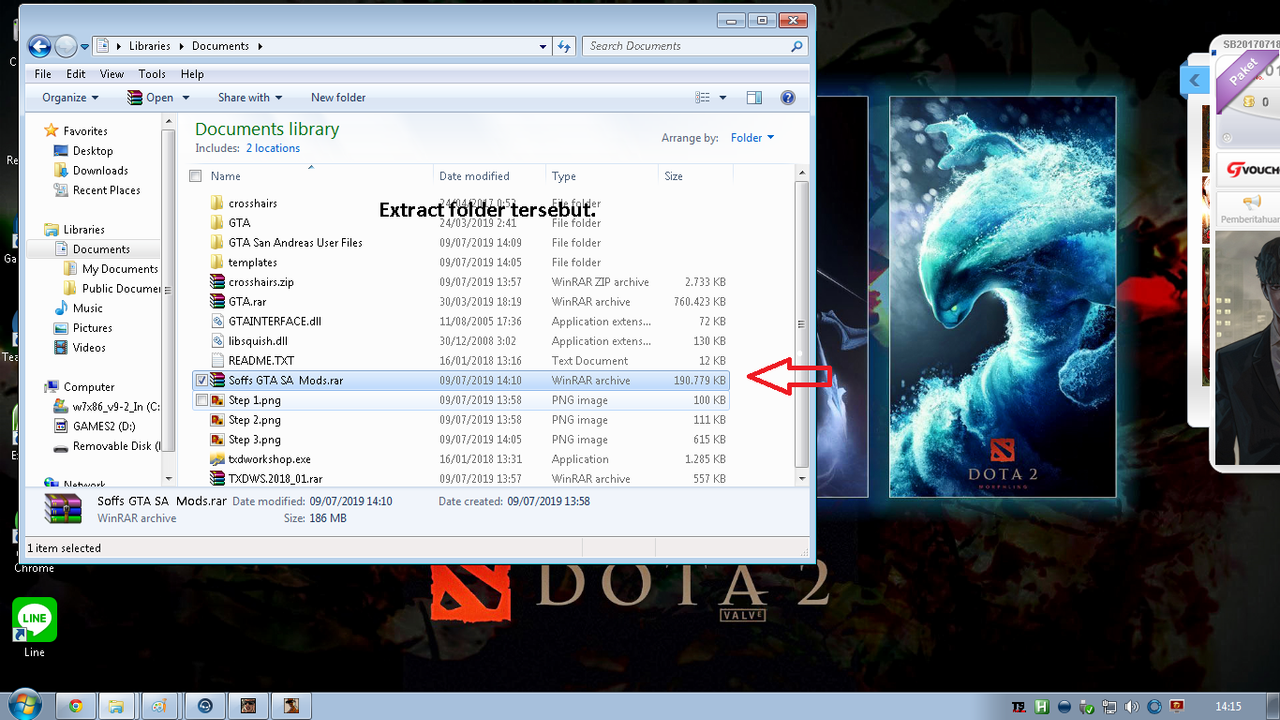Click the Forward navigation arrow button
This screenshot has width=1280, height=720.
(x=66, y=46)
